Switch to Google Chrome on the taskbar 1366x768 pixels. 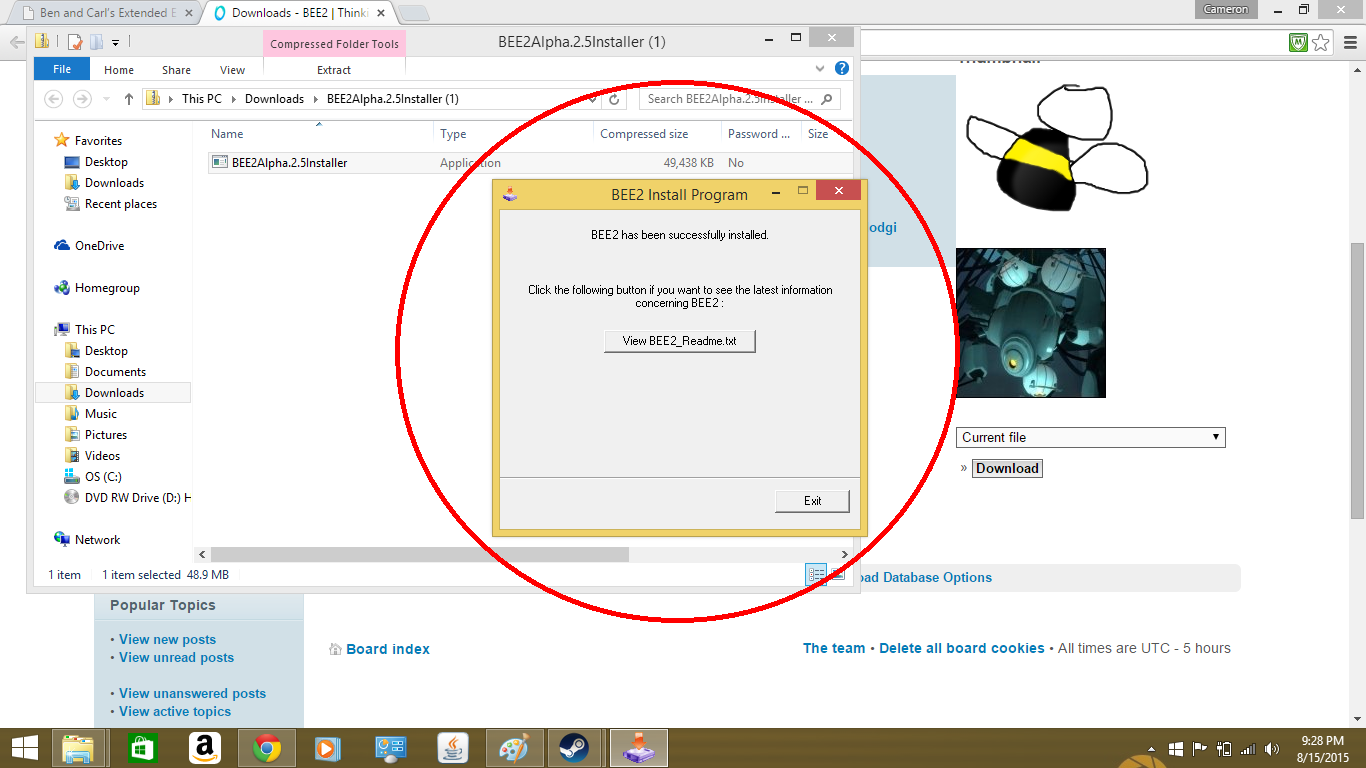pyautogui.click(x=267, y=748)
